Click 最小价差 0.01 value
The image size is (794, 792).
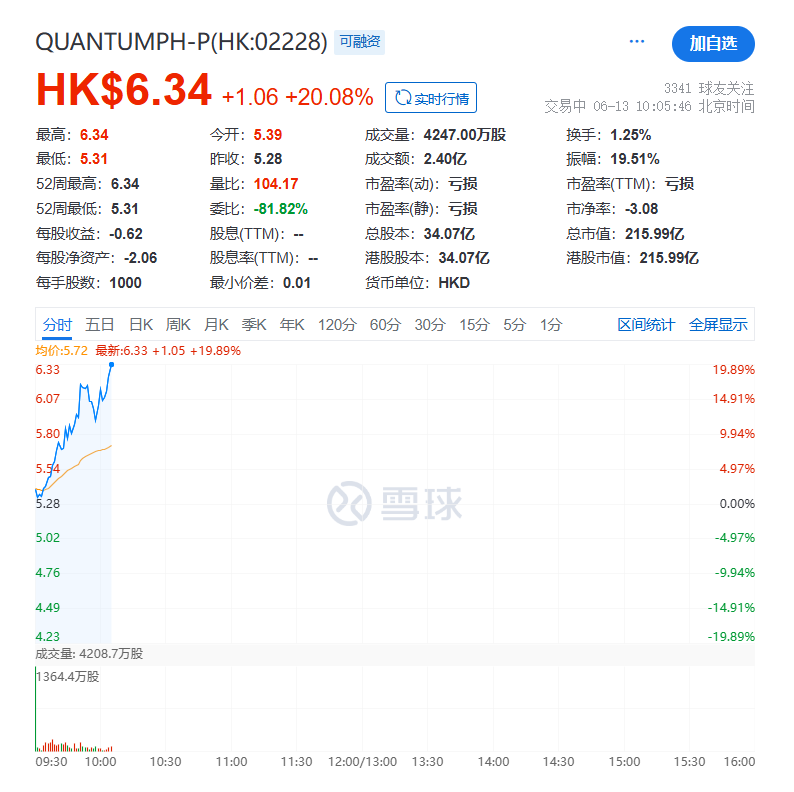click(296, 283)
